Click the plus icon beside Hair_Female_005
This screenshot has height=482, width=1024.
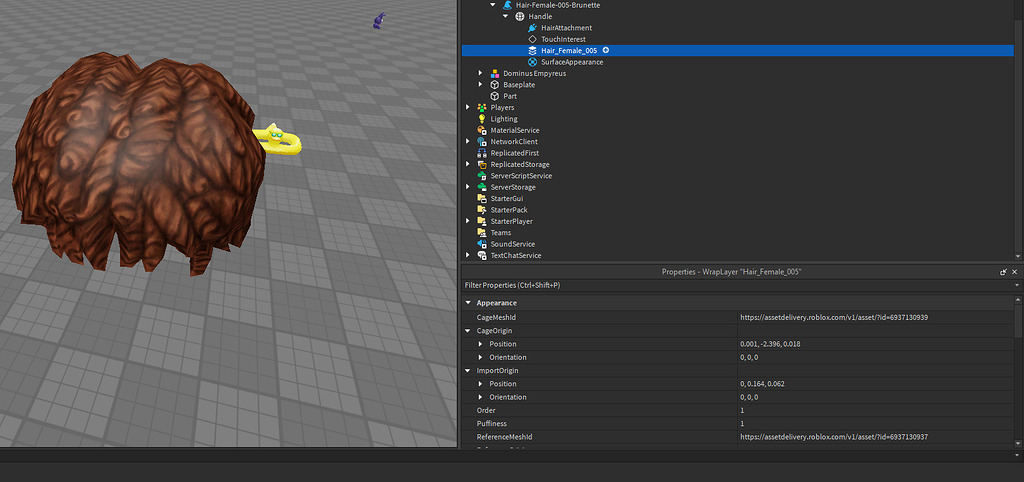[606, 50]
